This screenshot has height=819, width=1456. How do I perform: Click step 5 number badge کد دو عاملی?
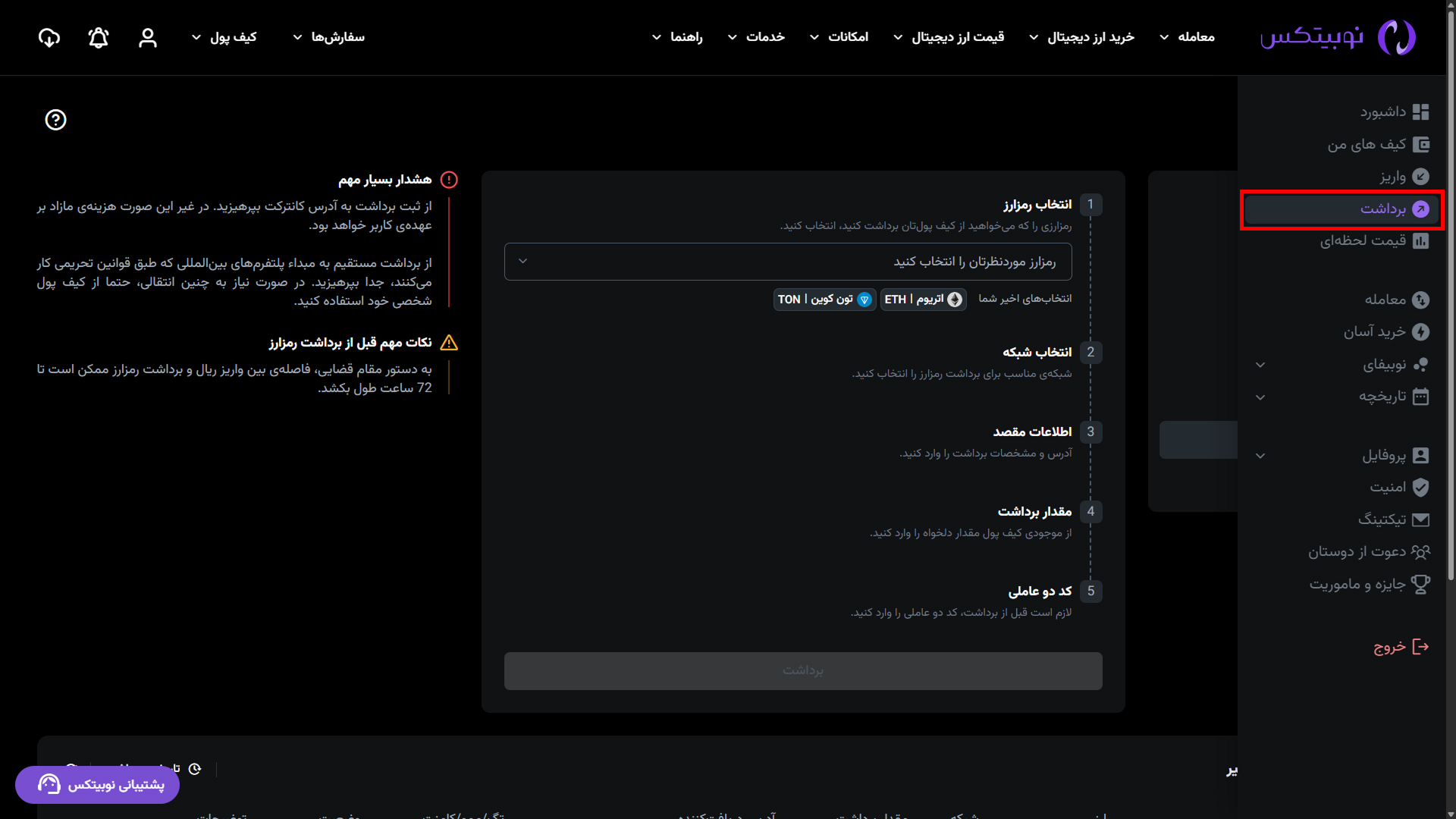coord(1090,591)
